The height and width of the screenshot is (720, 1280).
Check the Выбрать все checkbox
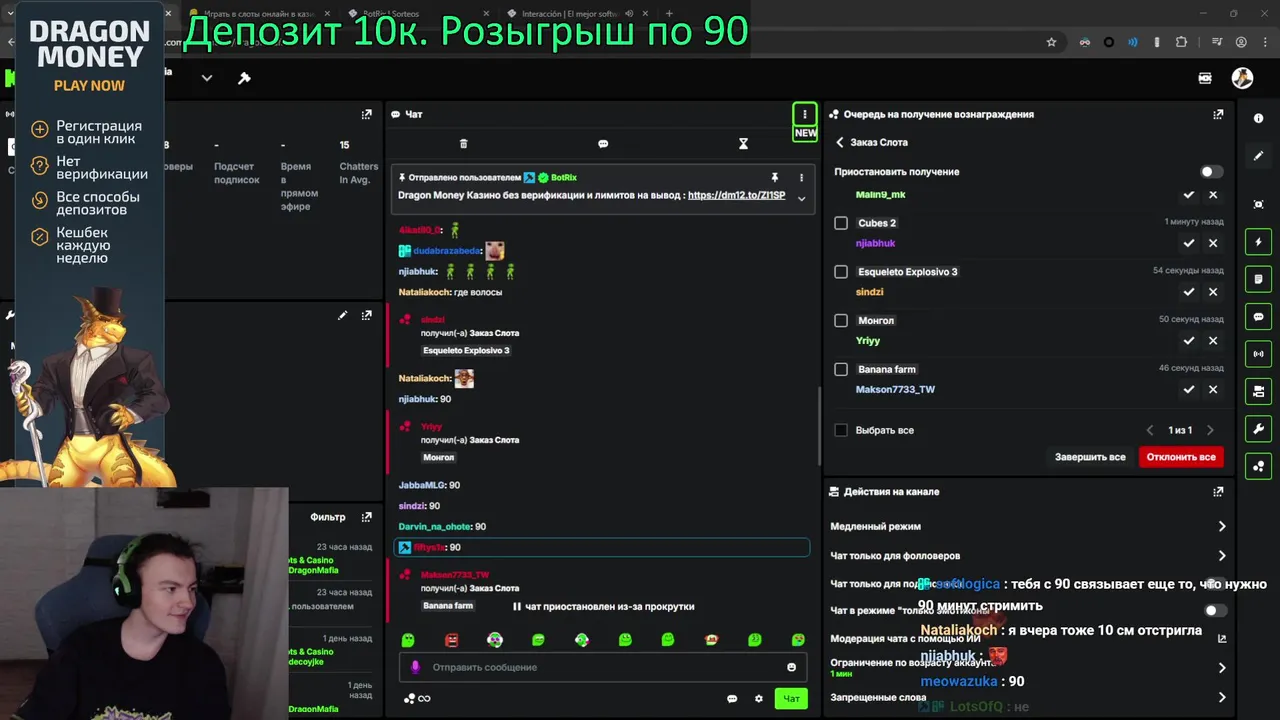point(841,430)
